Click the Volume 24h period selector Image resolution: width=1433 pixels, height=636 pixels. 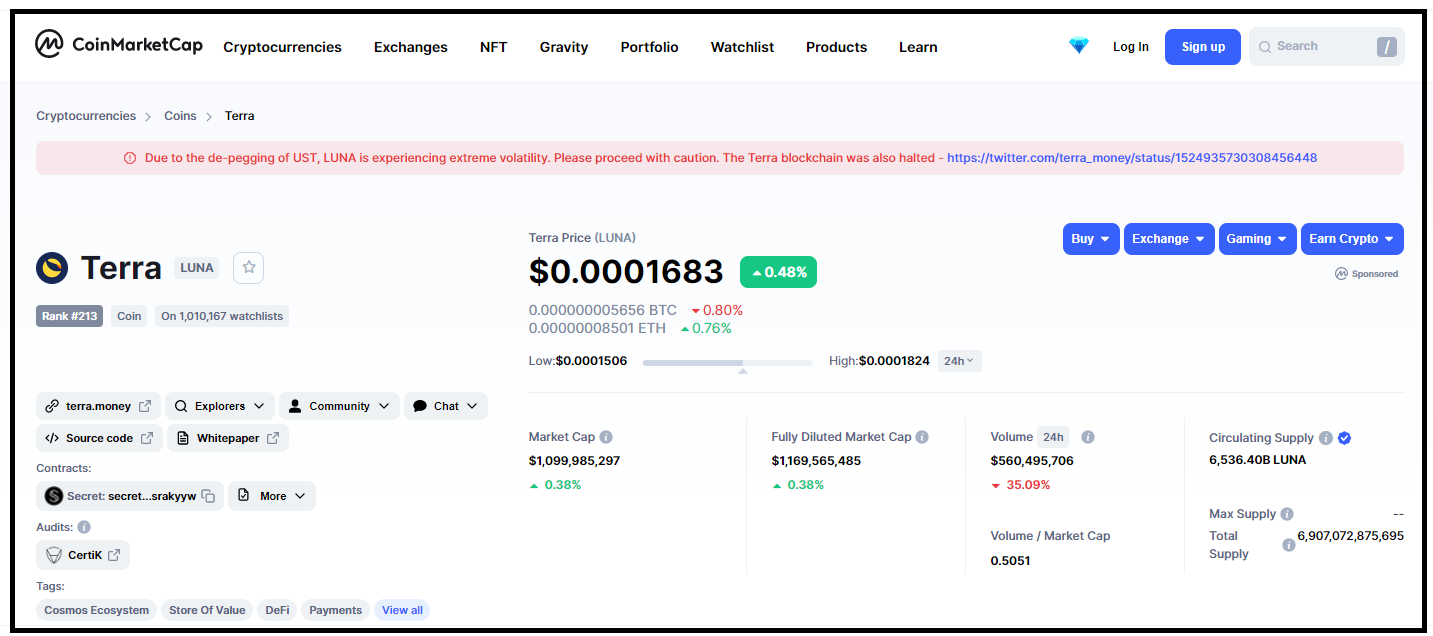click(1053, 437)
